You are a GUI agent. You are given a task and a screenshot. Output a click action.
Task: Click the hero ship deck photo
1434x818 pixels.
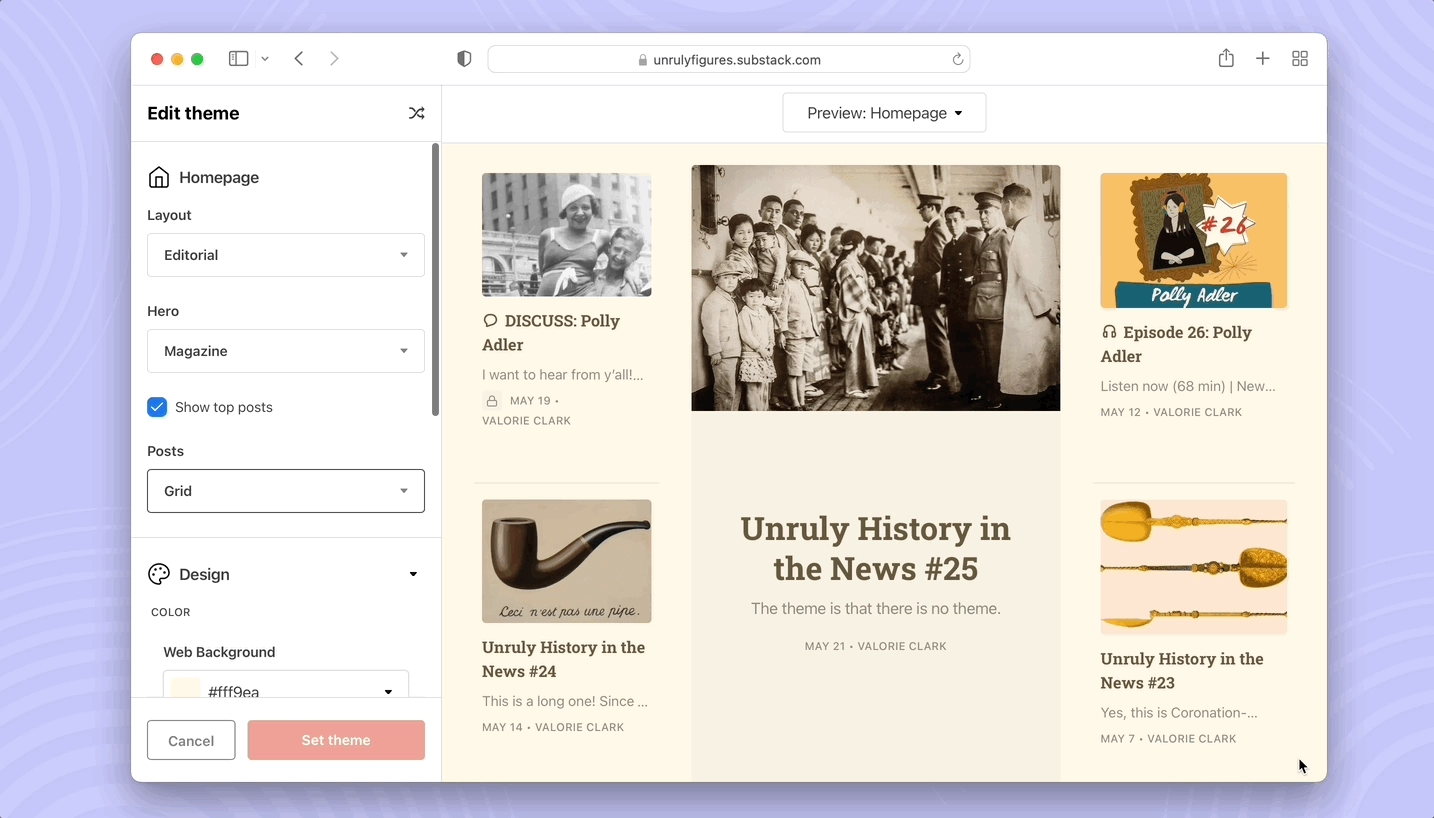pyautogui.click(x=876, y=288)
